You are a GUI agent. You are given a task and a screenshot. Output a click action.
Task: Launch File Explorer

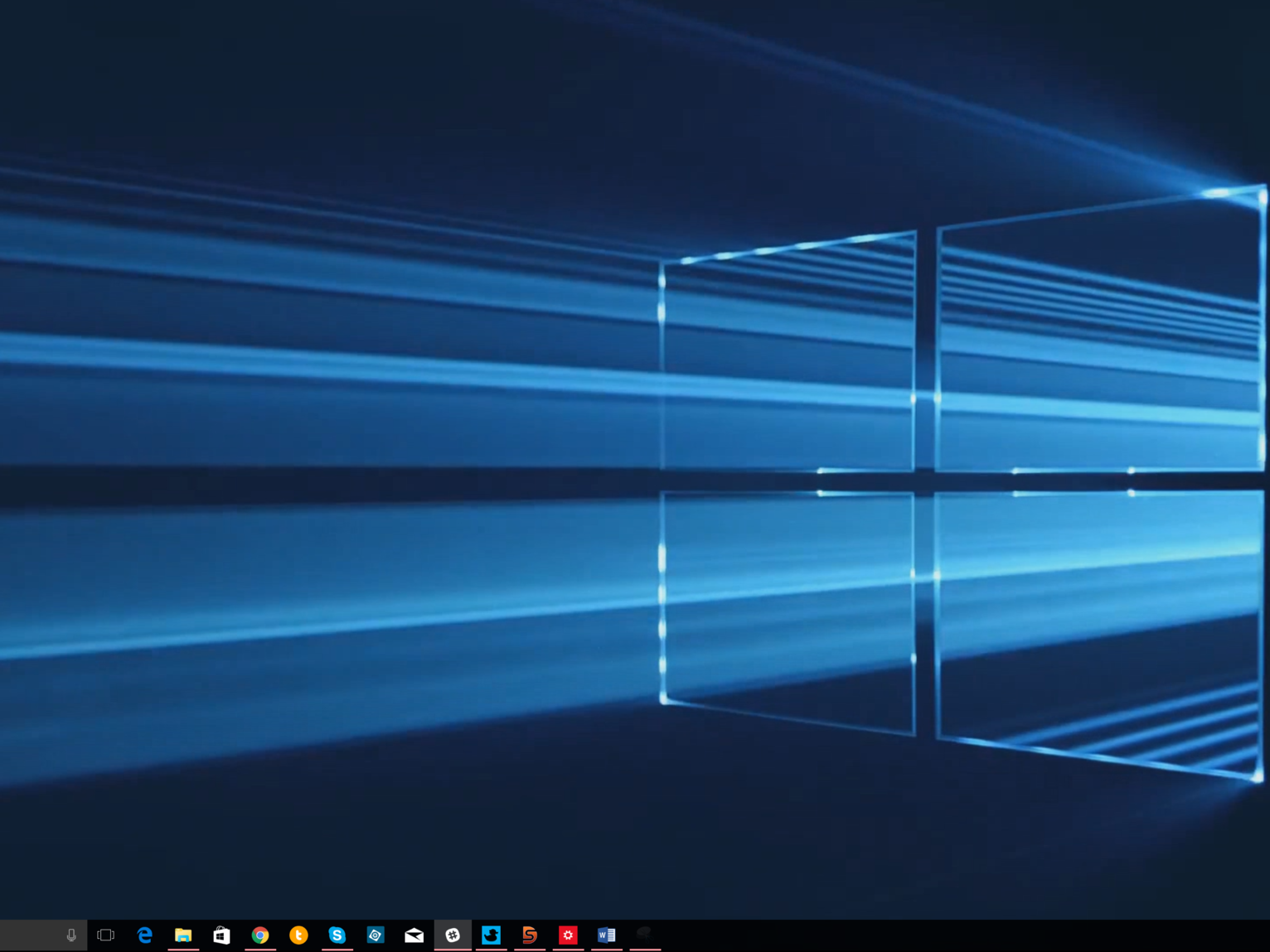click(x=183, y=935)
